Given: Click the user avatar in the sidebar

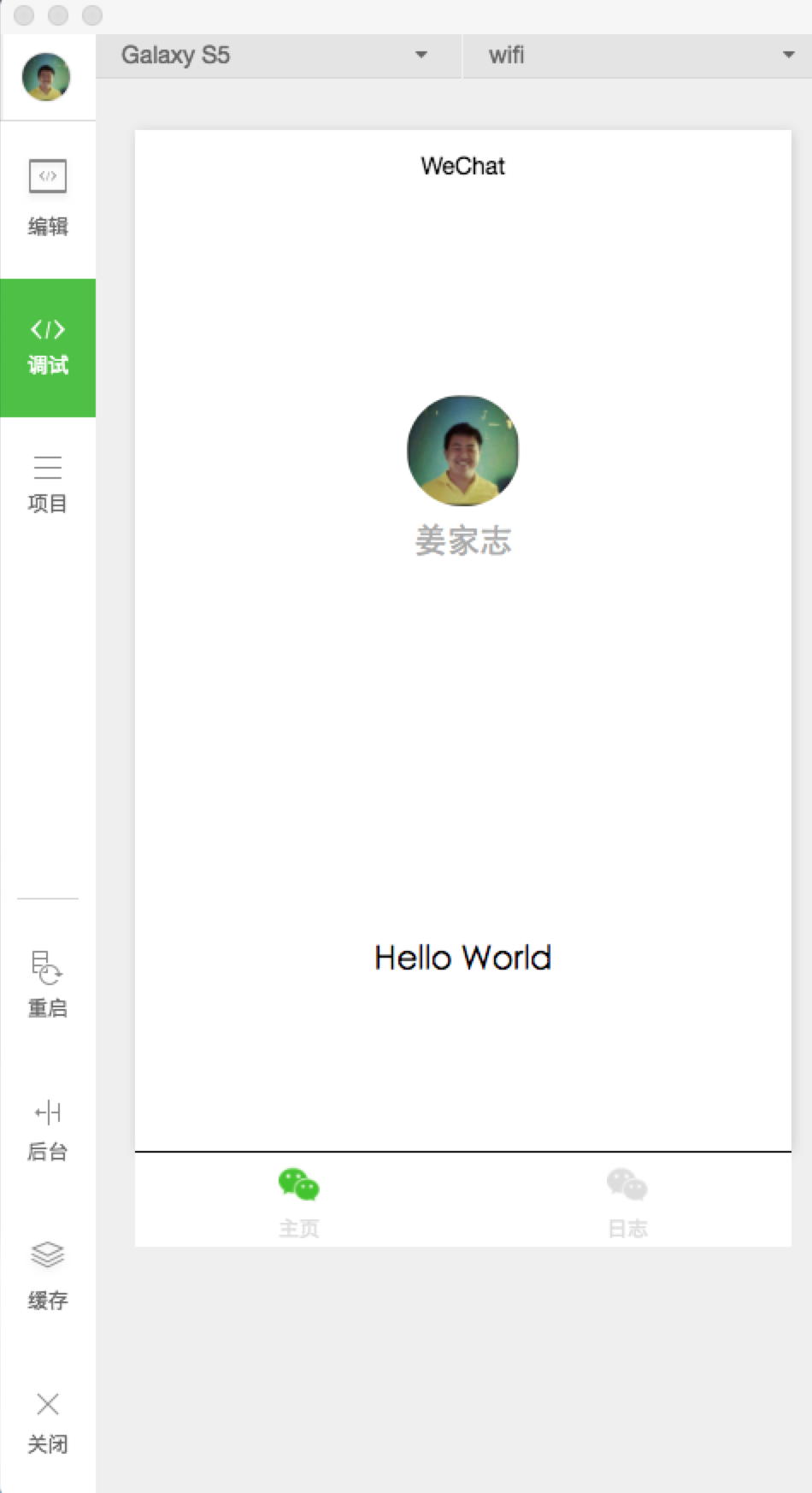Looking at the screenshot, I should tap(46, 77).
